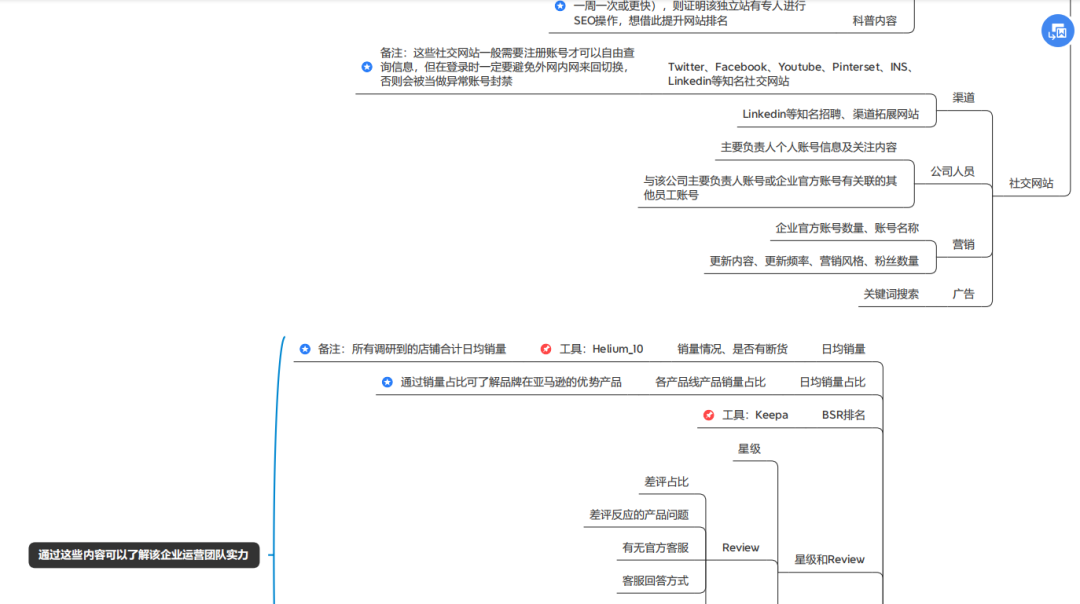Select the 营销 node

[x=962, y=244]
